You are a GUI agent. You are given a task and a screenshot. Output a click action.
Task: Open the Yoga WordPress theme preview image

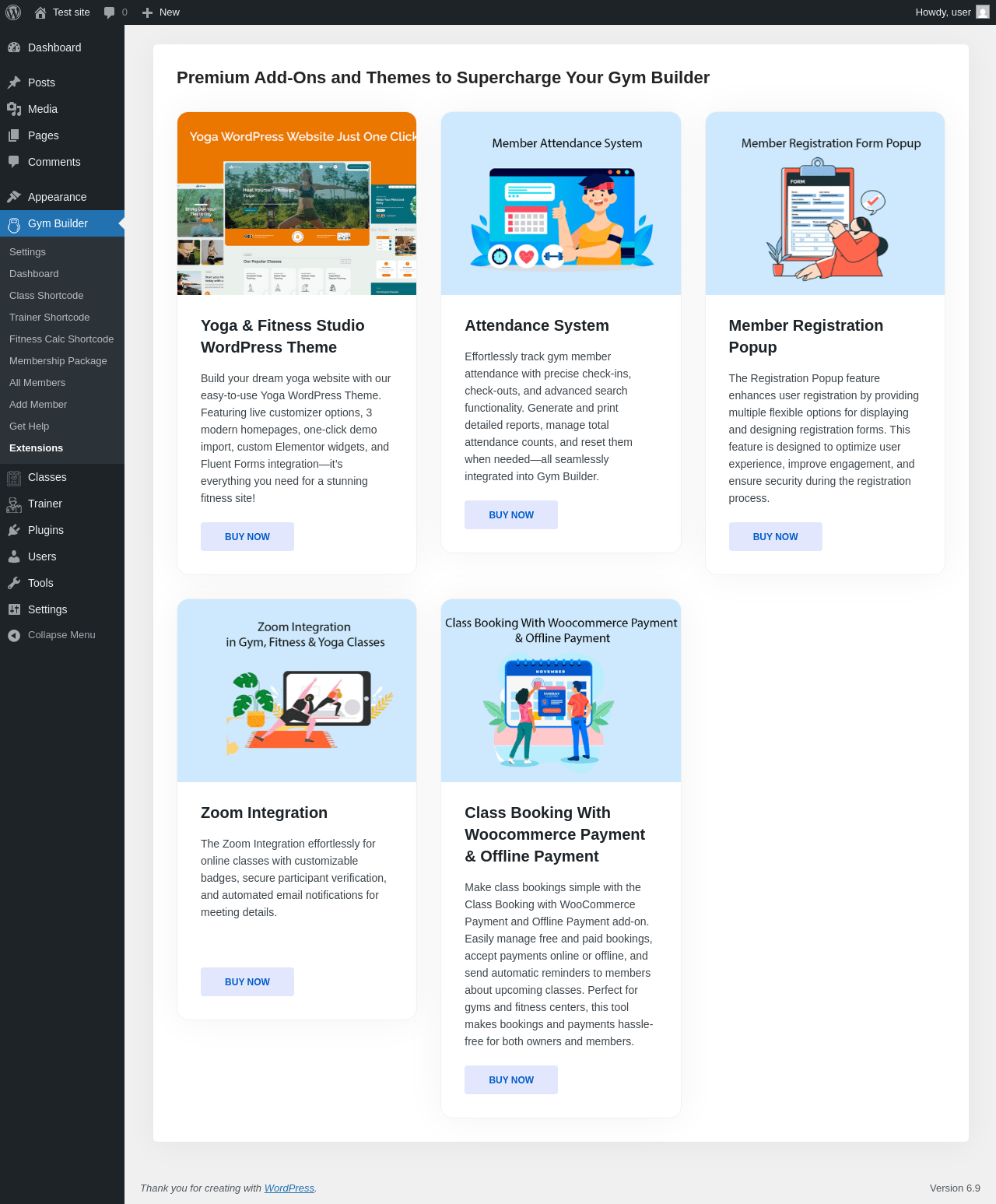(297, 204)
